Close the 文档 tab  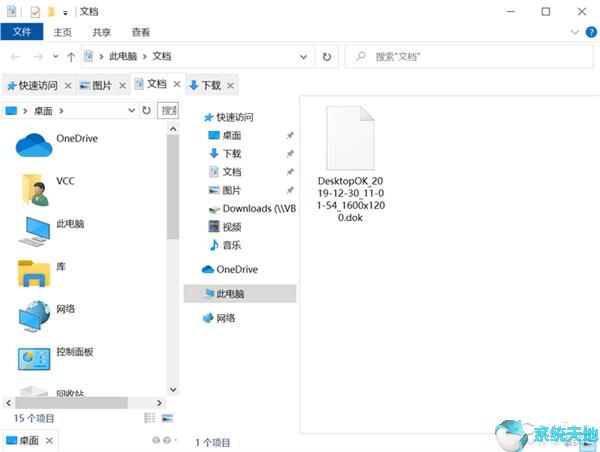[177, 84]
